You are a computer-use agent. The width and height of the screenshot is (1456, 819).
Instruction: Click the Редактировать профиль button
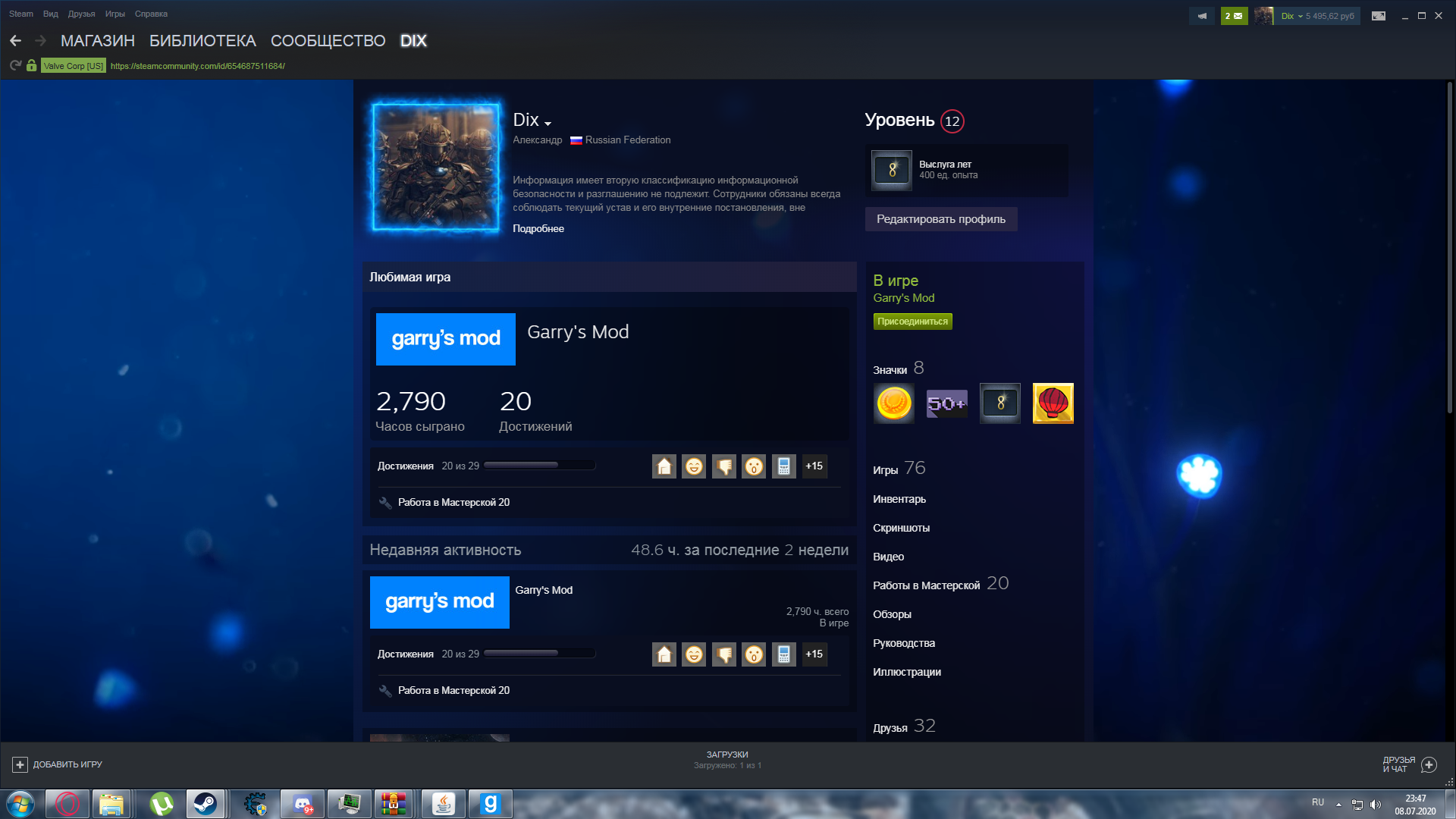(941, 219)
